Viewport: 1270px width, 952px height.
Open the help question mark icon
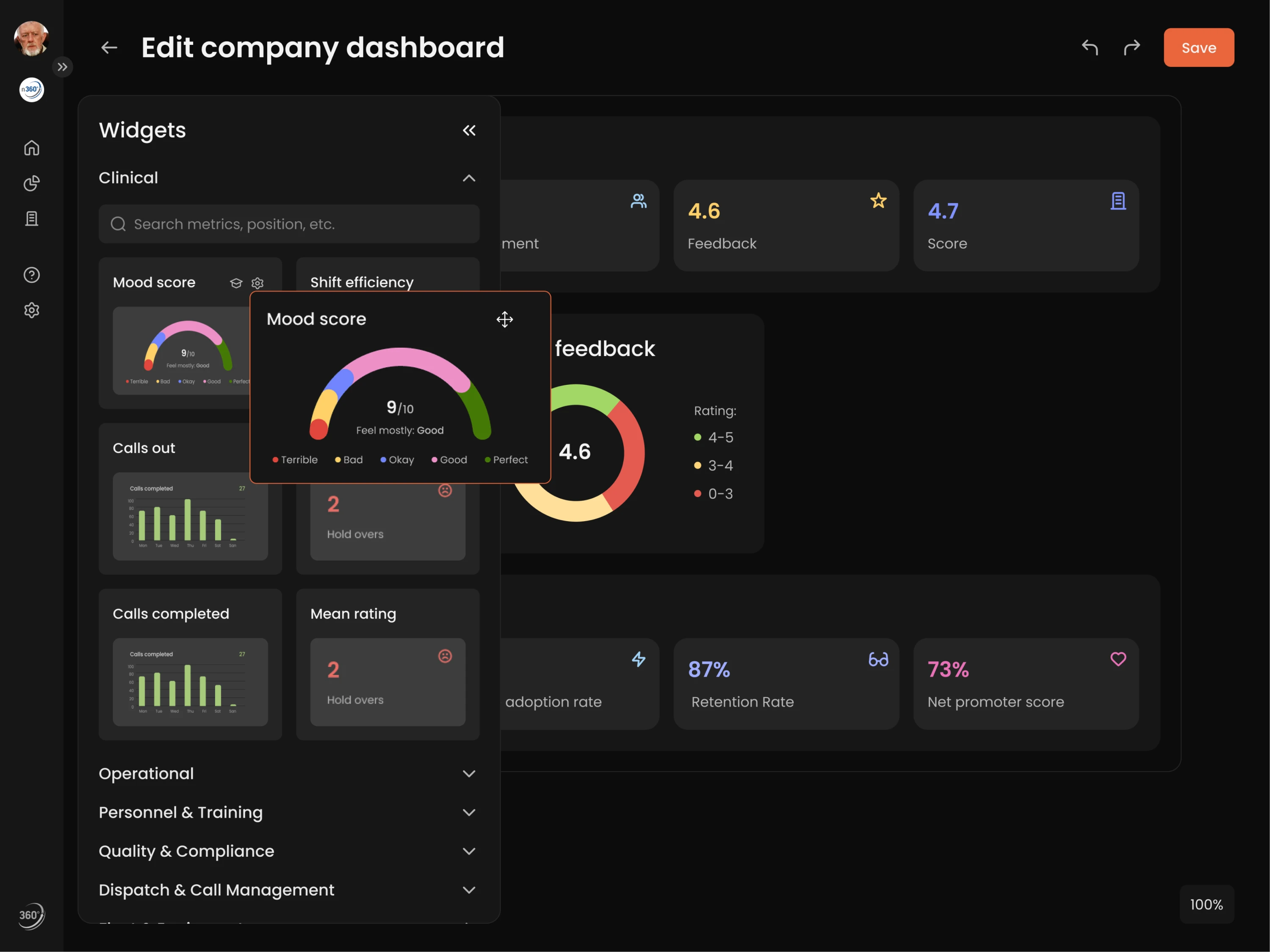point(32,275)
